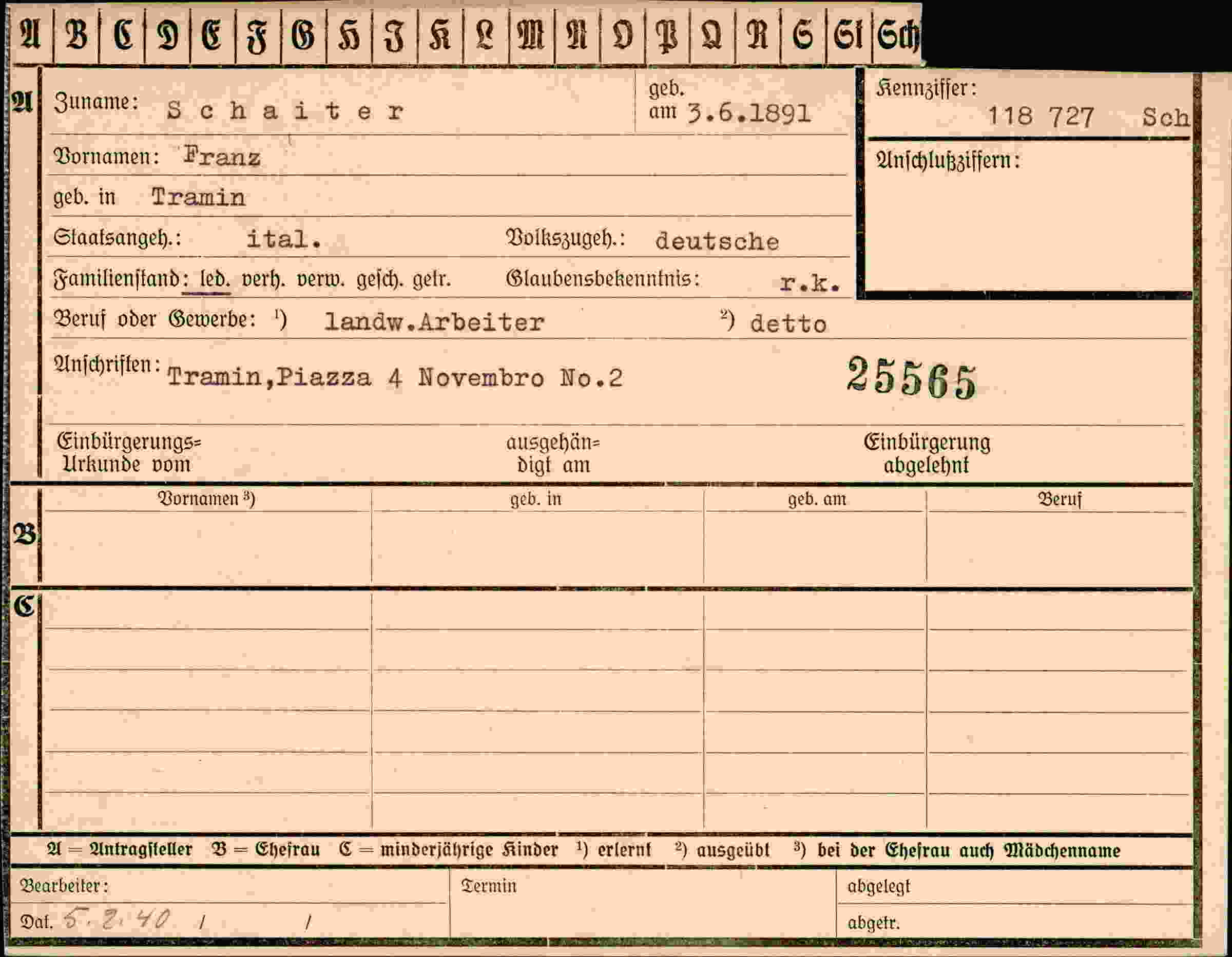The width and height of the screenshot is (1232, 957).
Task: Select the index tab letter Q
Action: (713, 34)
